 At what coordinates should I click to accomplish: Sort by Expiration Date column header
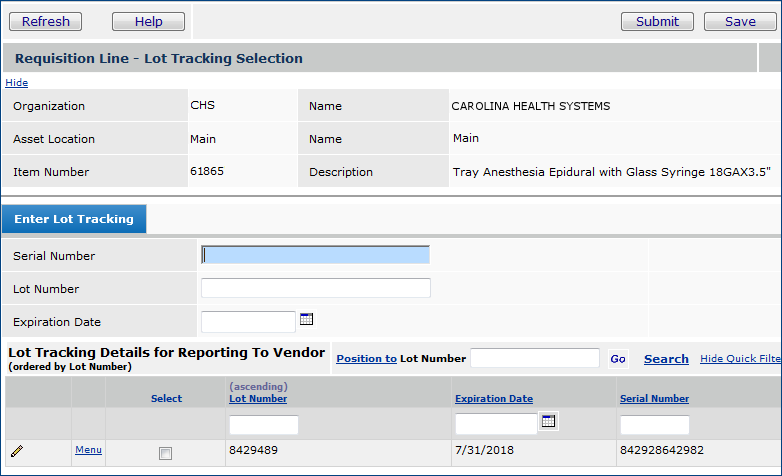(x=494, y=399)
